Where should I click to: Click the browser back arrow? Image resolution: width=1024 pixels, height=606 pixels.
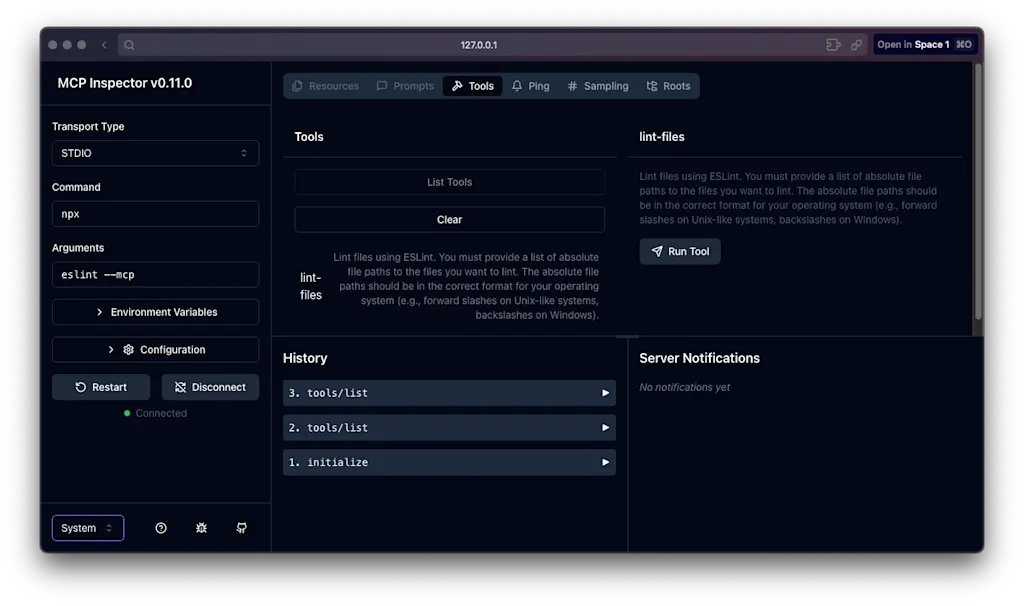point(104,45)
